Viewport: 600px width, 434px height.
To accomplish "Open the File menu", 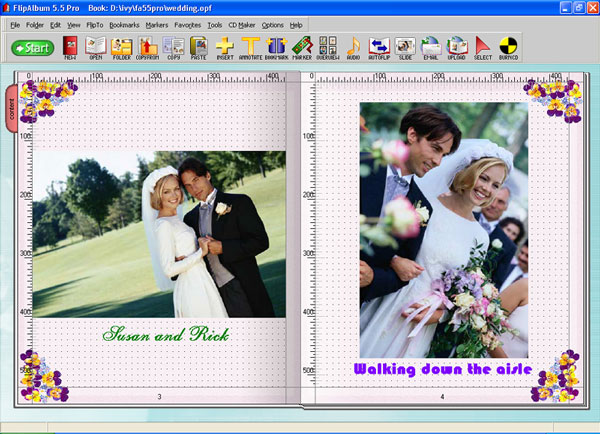I will click(15, 25).
